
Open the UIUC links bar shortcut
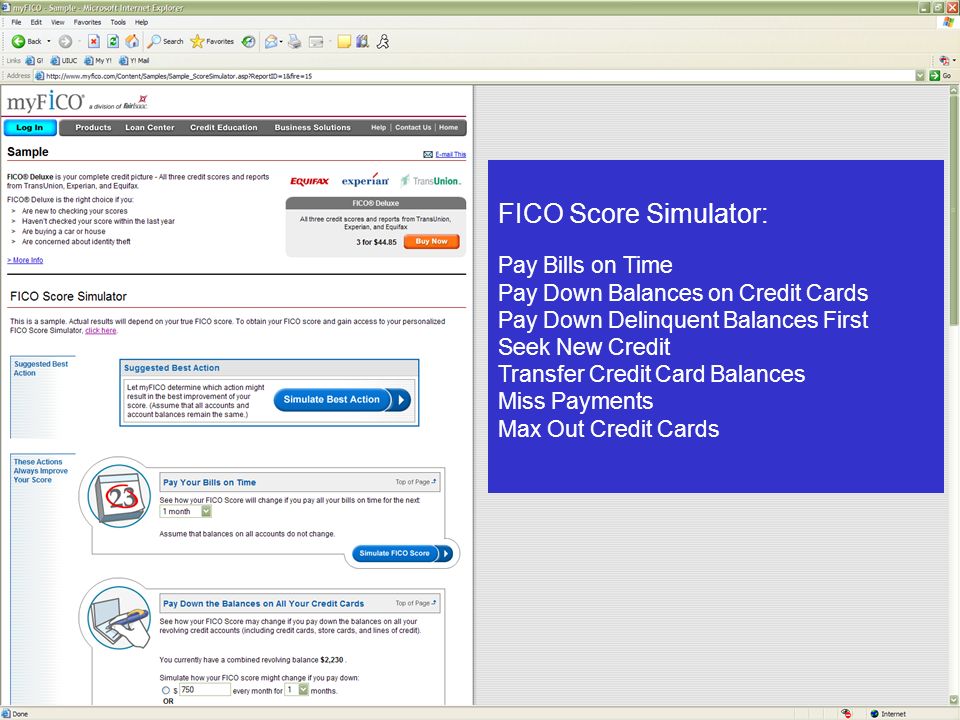pyautogui.click(x=64, y=61)
